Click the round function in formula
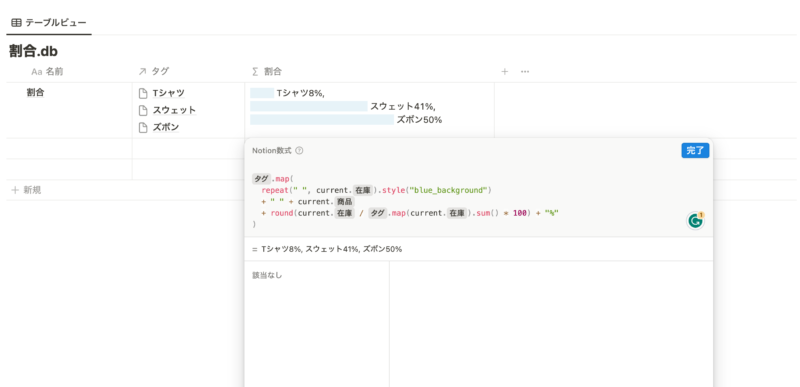This screenshot has height=387, width=800. (282, 213)
